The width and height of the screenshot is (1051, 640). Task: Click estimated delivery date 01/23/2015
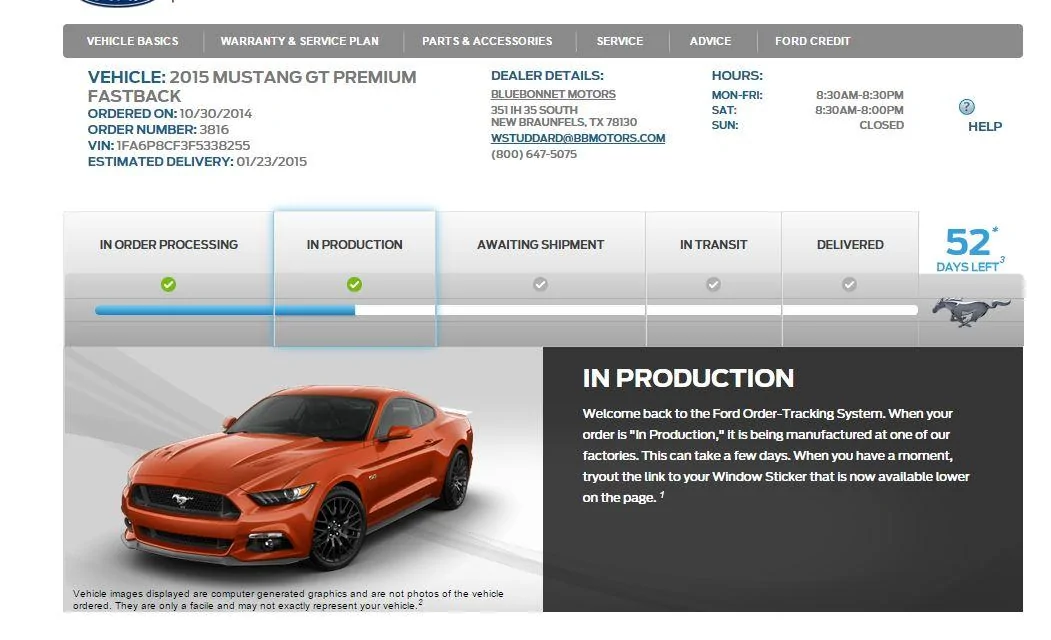click(271, 162)
